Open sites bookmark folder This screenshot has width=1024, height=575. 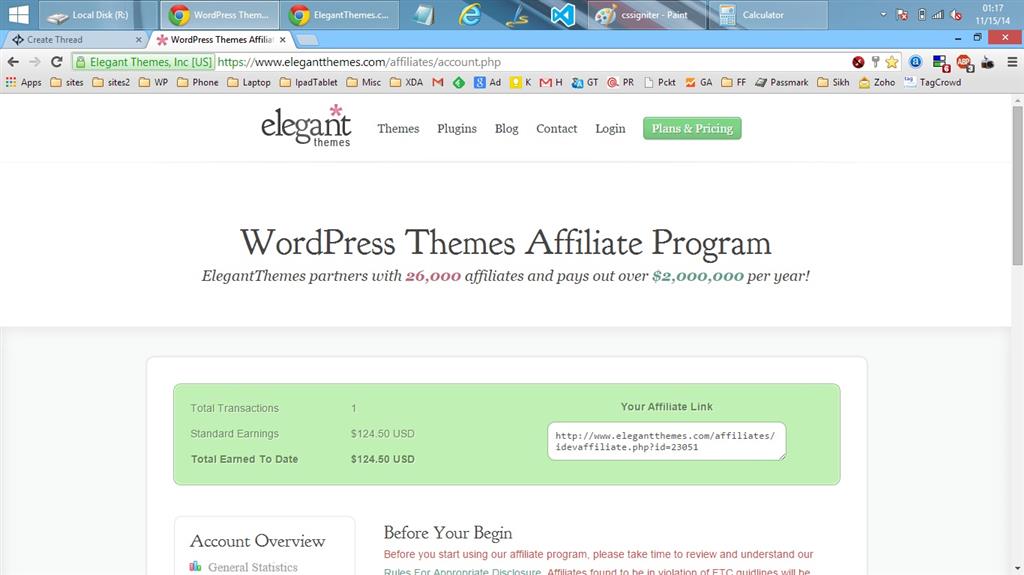coord(67,82)
